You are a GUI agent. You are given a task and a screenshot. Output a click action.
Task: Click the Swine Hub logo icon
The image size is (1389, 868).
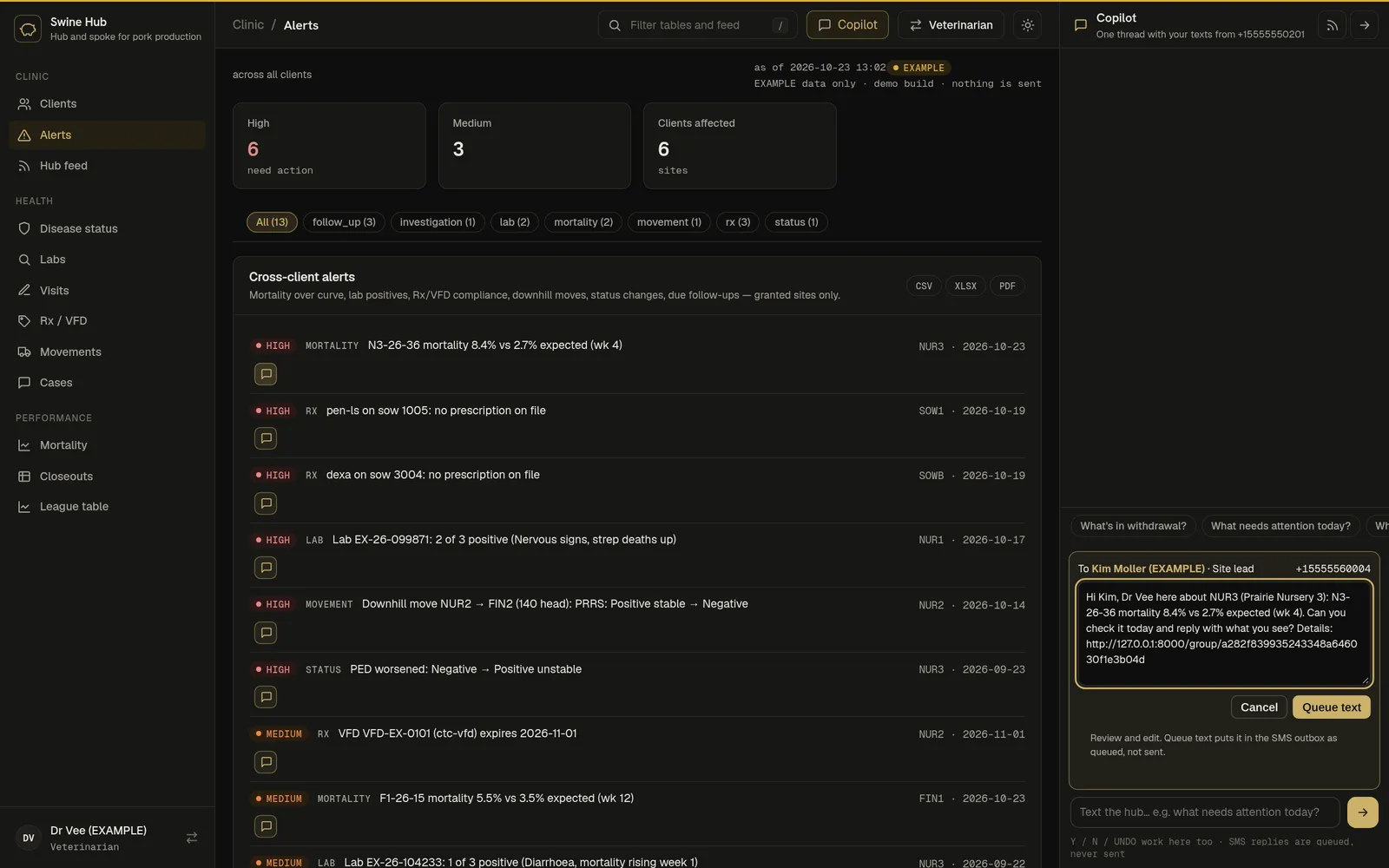28,29
